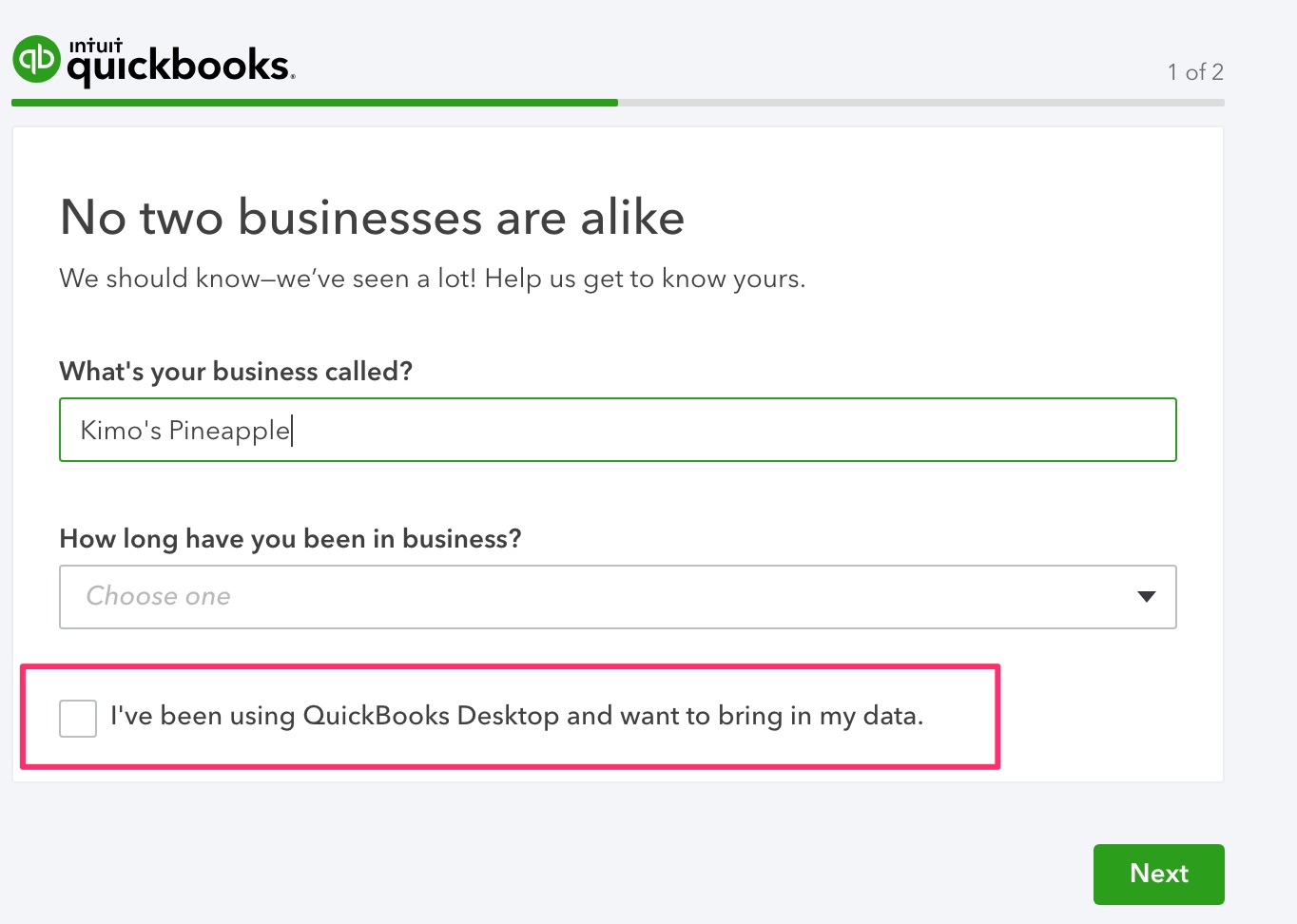
Task: Click the Next button
Action: click(x=1159, y=875)
